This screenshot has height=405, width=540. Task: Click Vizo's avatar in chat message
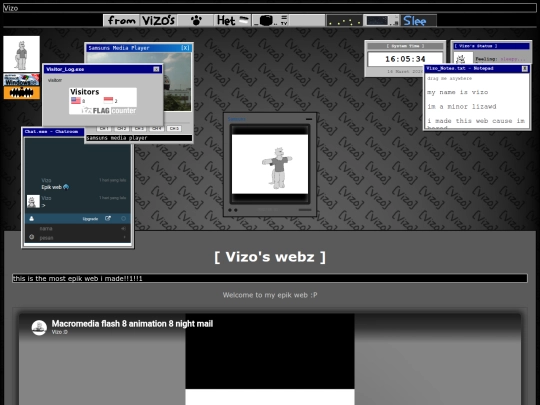point(33,201)
